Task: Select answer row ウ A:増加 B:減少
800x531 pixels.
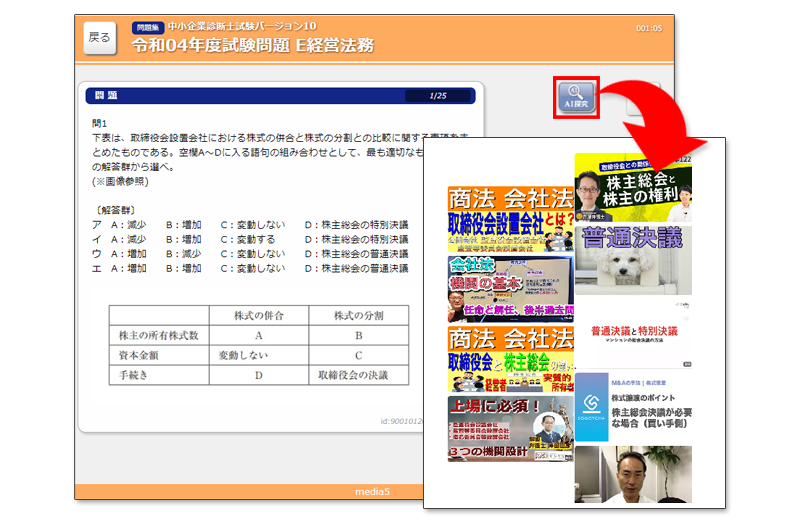Action: coord(250,254)
